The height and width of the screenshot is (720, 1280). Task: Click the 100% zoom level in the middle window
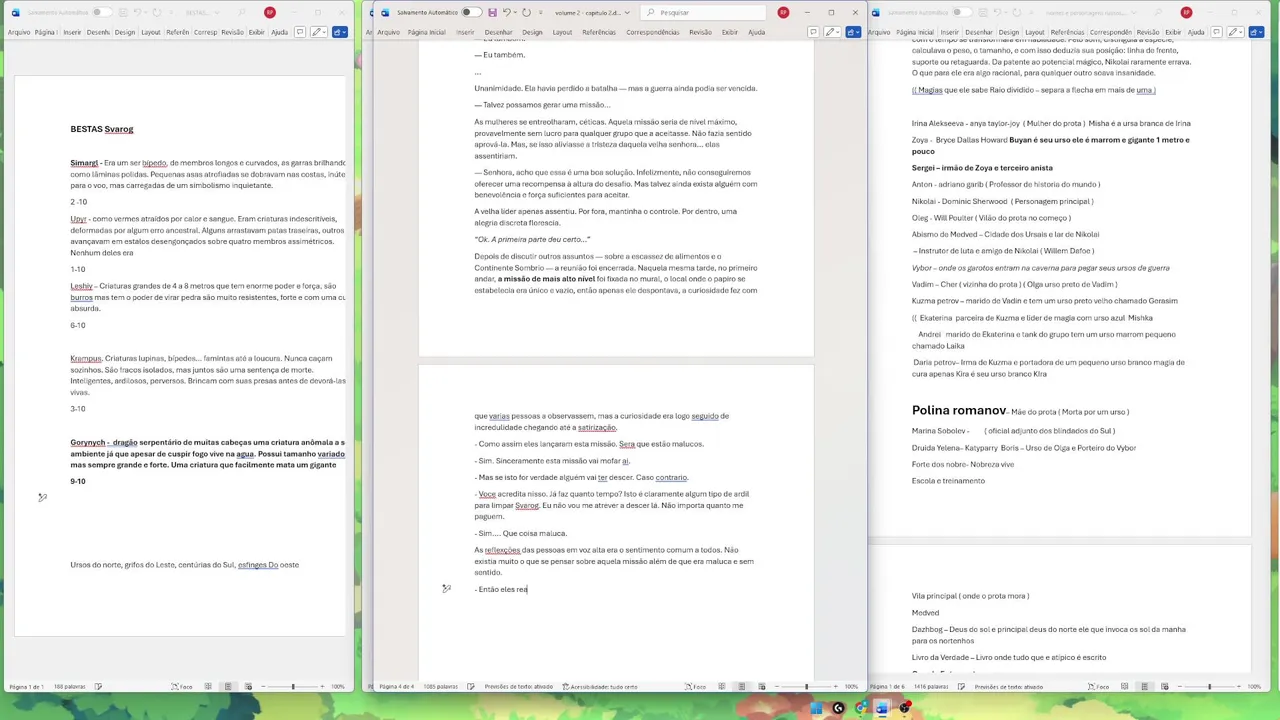[851, 687]
